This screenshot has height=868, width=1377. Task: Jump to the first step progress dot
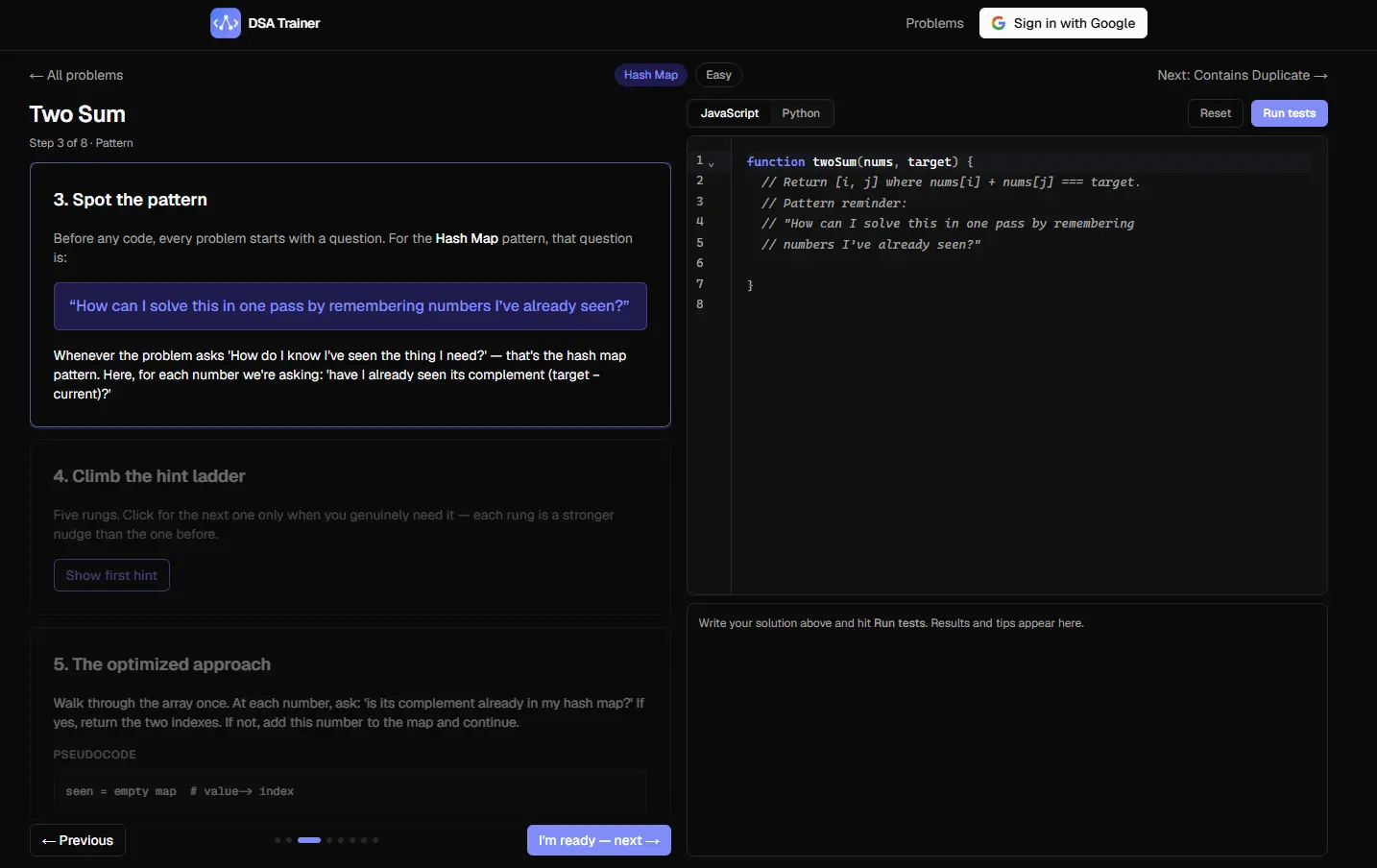point(278,840)
